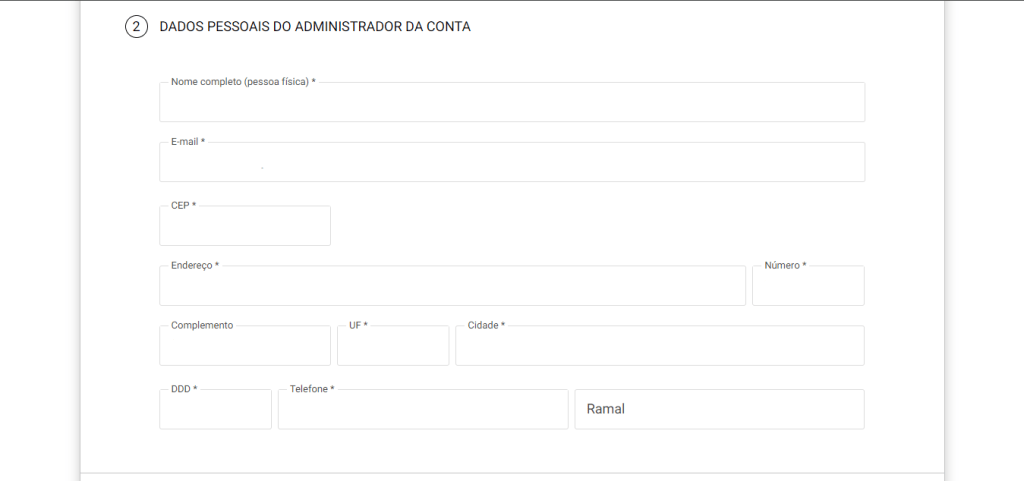Click the 'E-mail *' floating label
Viewport: 1024px width, 481px height.
click(x=188, y=142)
